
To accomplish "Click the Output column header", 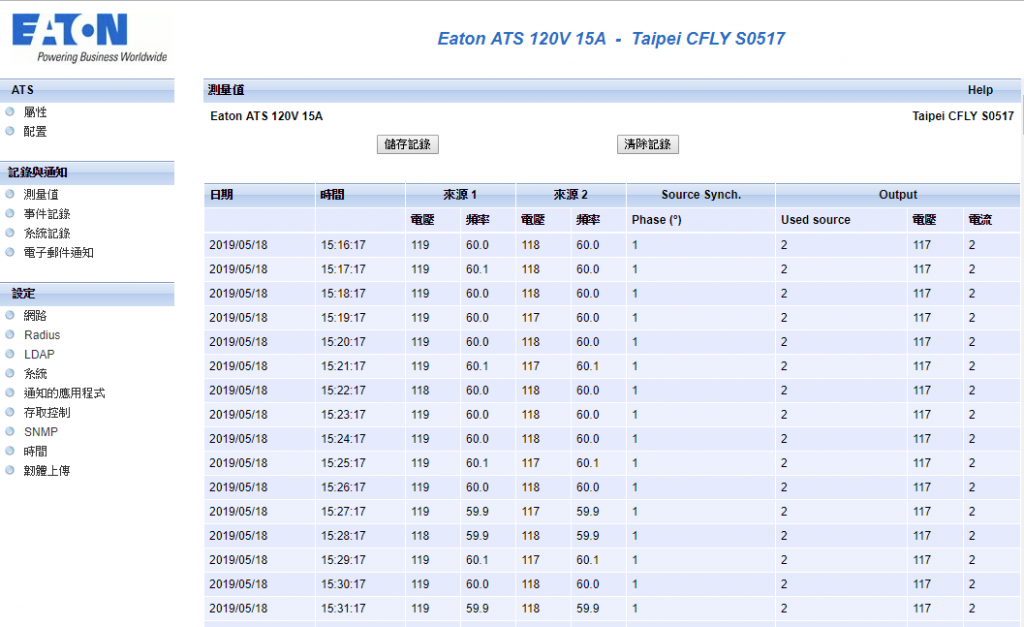I will (898, 195).
